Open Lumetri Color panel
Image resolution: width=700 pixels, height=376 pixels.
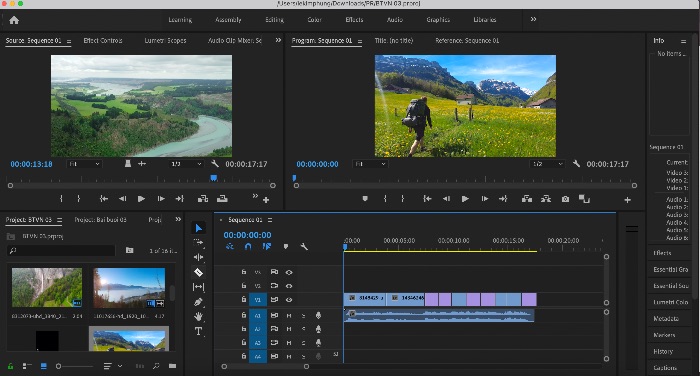(x=670, y=302)
